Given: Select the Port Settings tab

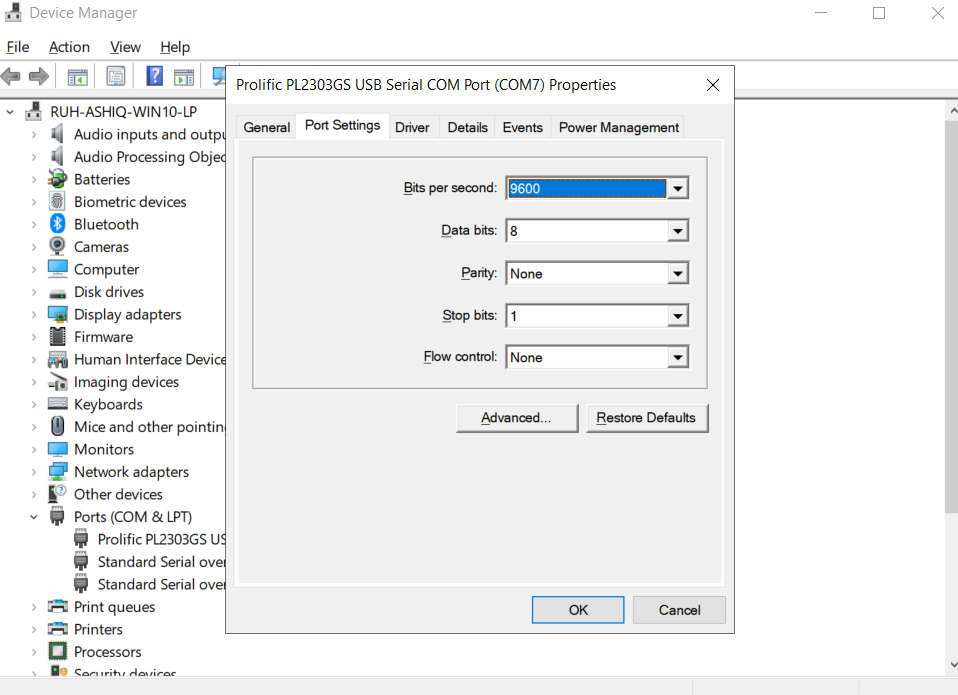Looking at the screenshot, I should tap(343, 125).
